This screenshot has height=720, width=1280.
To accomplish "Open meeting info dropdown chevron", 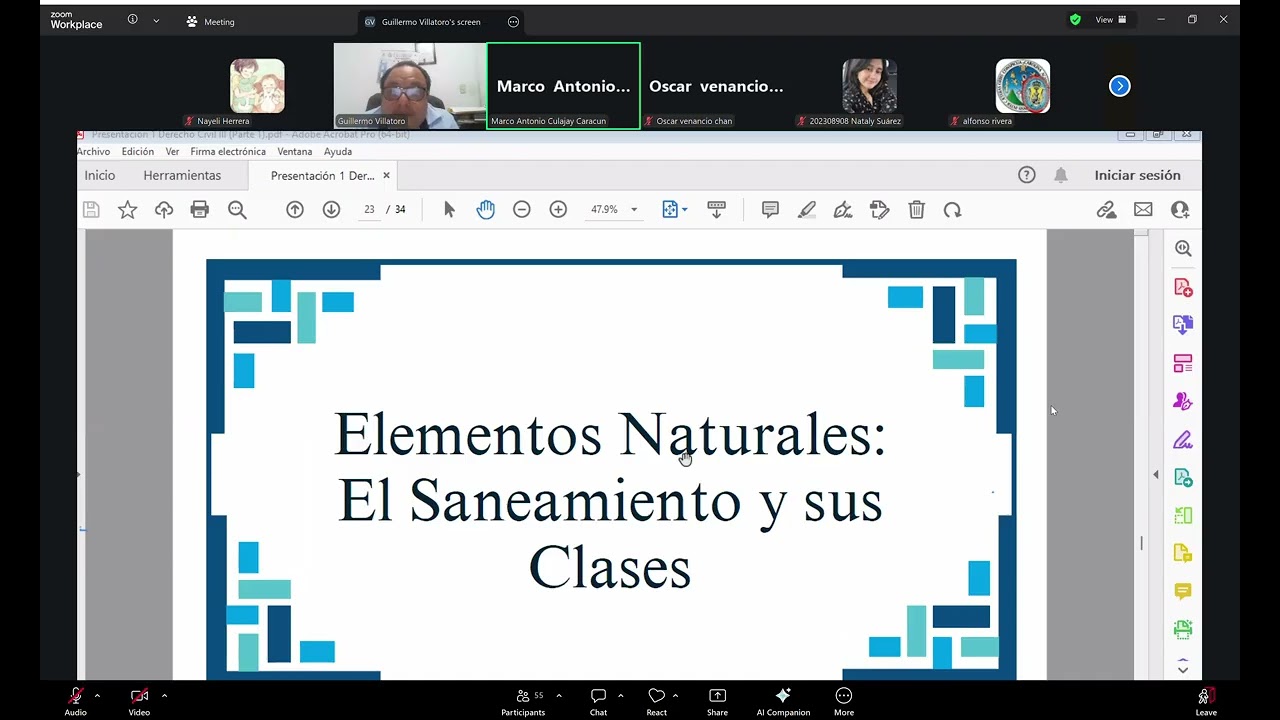I will coord(156,20).
